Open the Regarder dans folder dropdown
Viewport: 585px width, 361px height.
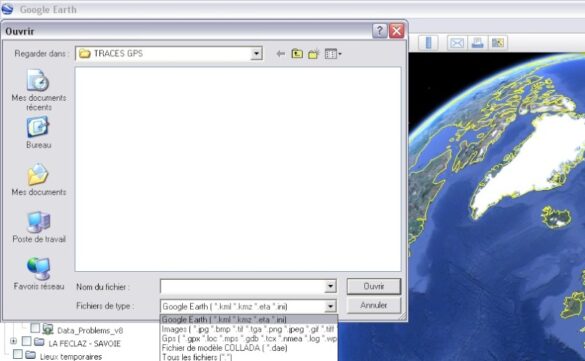256,54
